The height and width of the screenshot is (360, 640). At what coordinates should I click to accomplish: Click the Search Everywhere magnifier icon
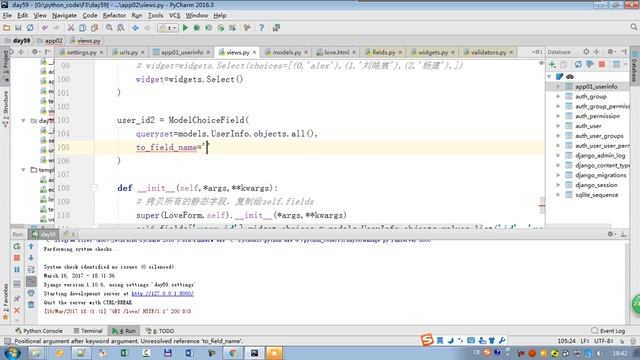click(x=633, y=27)
